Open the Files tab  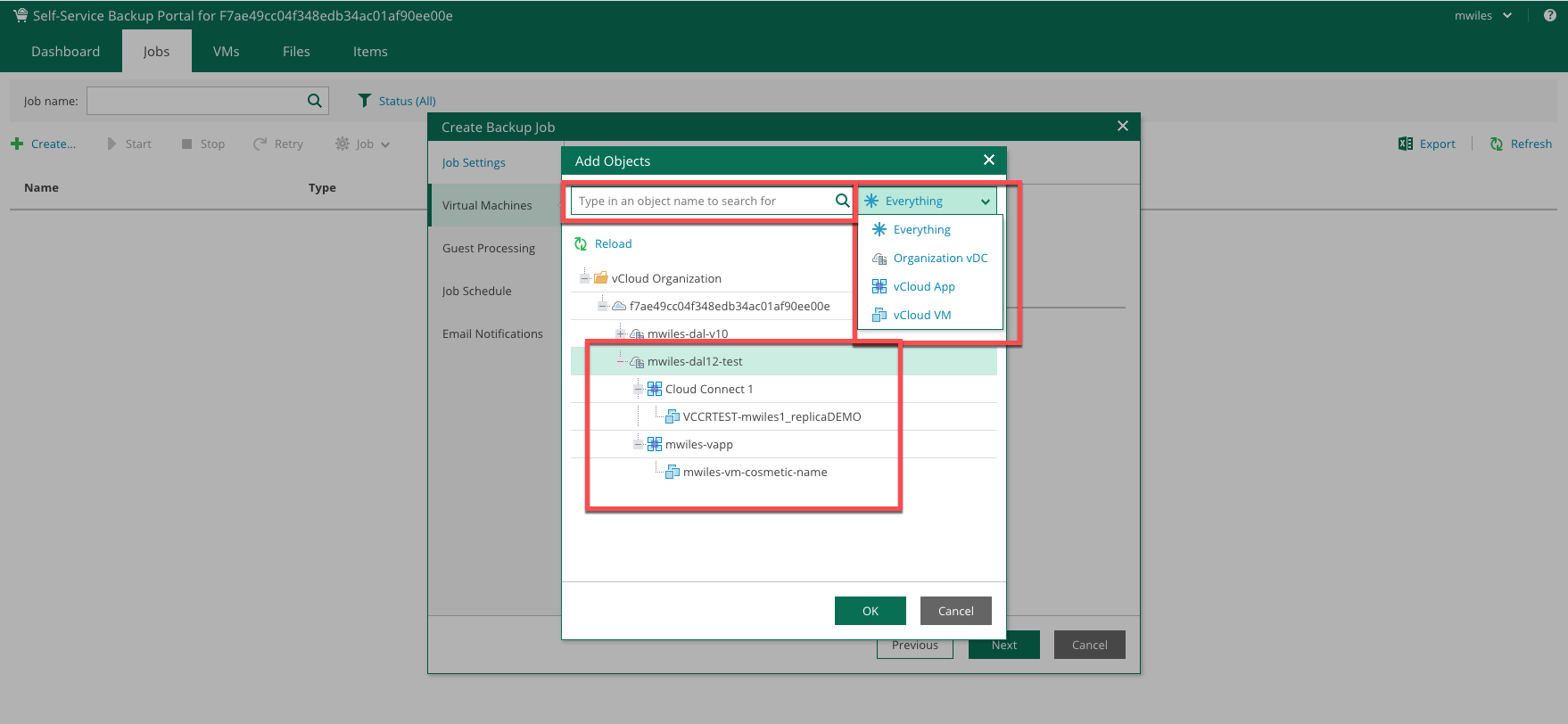click(x=296, y=52)
